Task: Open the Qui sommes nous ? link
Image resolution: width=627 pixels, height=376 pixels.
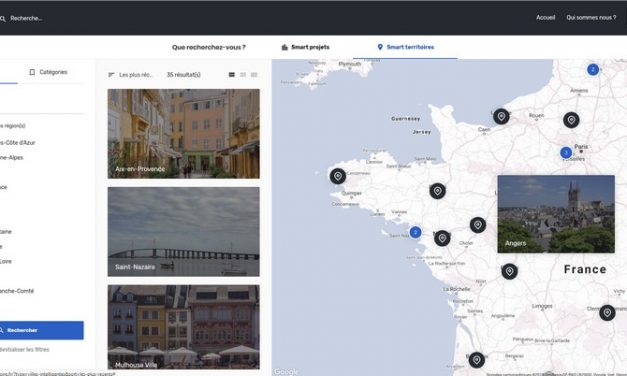Action: [x=591, y=18]
